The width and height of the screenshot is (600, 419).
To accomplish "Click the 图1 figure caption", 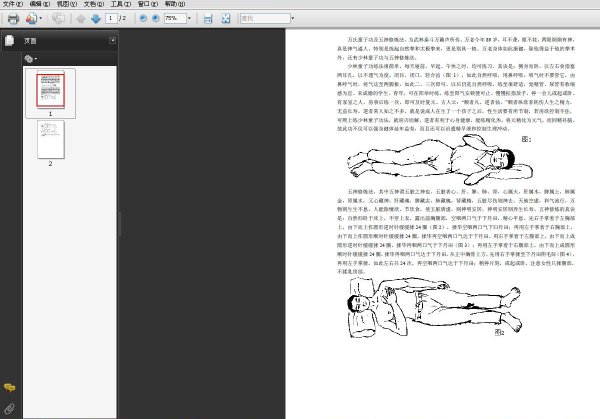I will (527, 139).
